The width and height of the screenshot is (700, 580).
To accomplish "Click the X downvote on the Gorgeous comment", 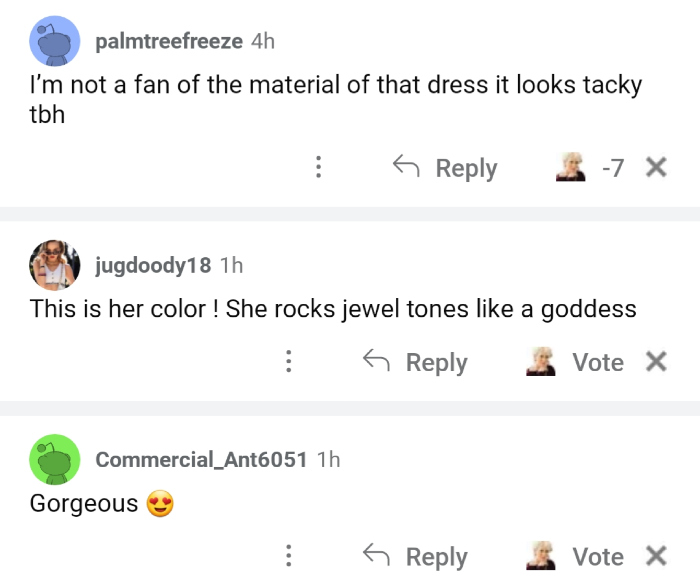I will coord(656,556).
